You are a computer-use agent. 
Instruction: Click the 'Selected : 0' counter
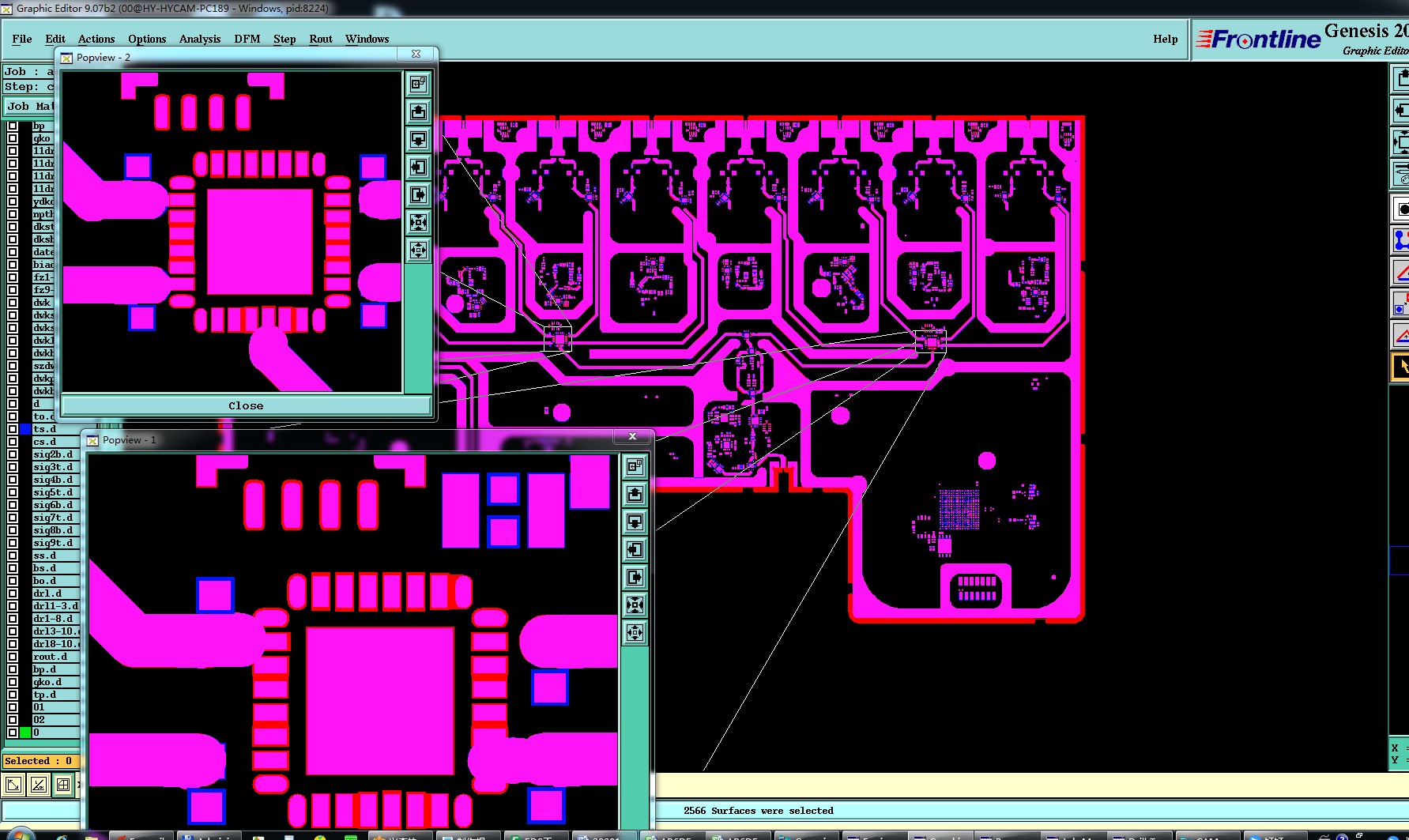[40, 761]
